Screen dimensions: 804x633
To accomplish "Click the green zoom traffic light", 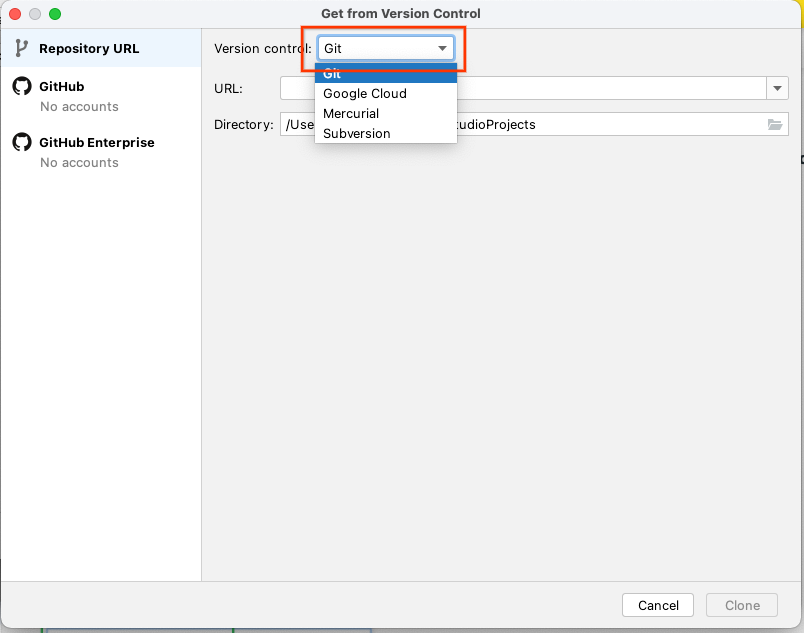I will tap(54, 14).
